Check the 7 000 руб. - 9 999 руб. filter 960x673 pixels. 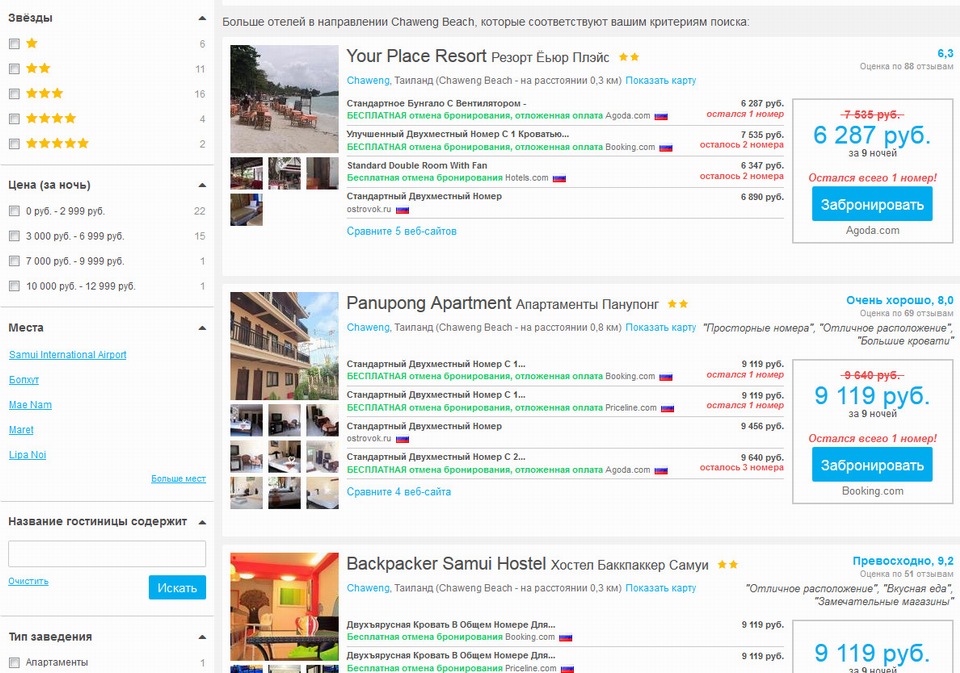14,261
